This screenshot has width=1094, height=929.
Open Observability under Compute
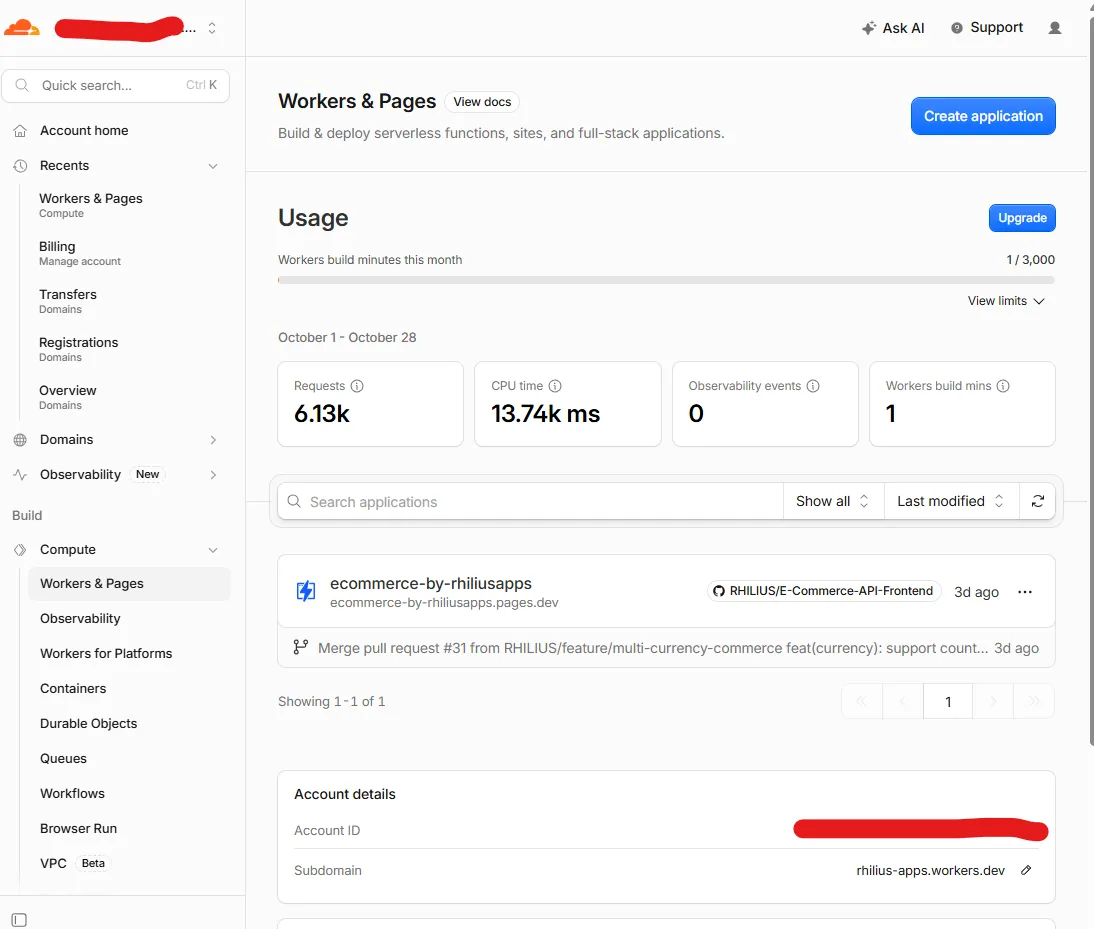pos(80,619)
